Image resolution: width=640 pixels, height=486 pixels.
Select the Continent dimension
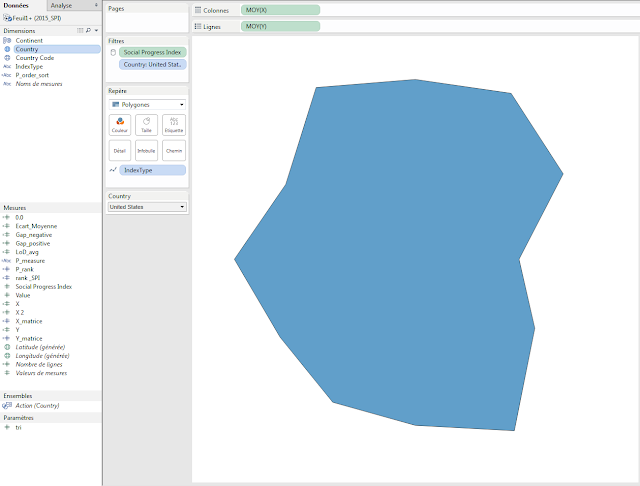29,40
